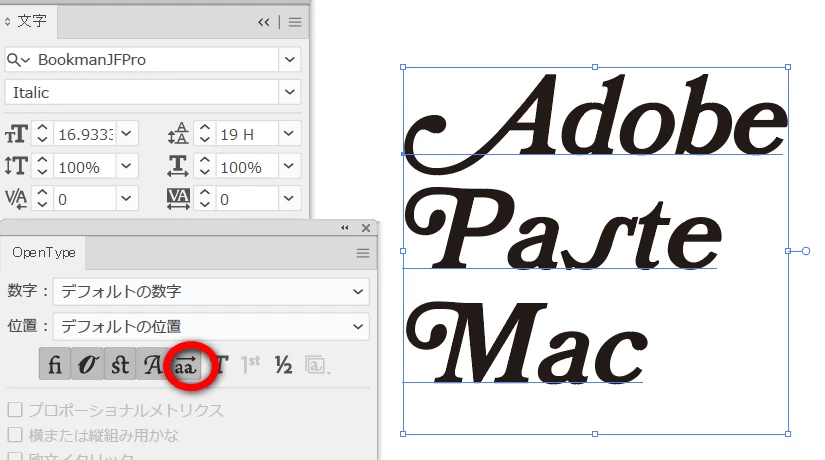The height and width of the screenshot is (460, 825).
Task: Open the horizontal scale dropdown arrow
Action: tap(289, 166)
